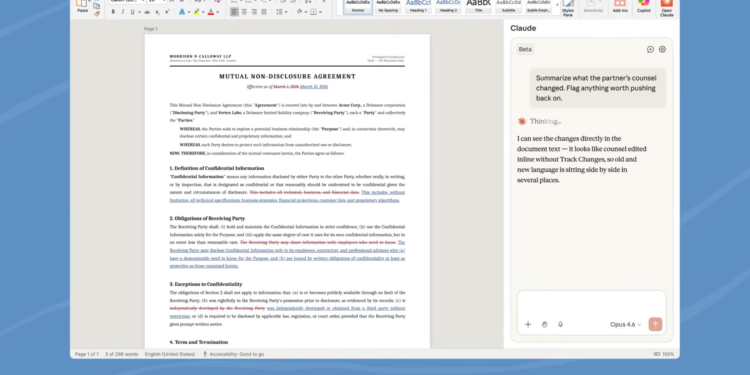Screen dimensions: 750x375
Task: Toggle Superscript formatting
Action: click(167, 12)
